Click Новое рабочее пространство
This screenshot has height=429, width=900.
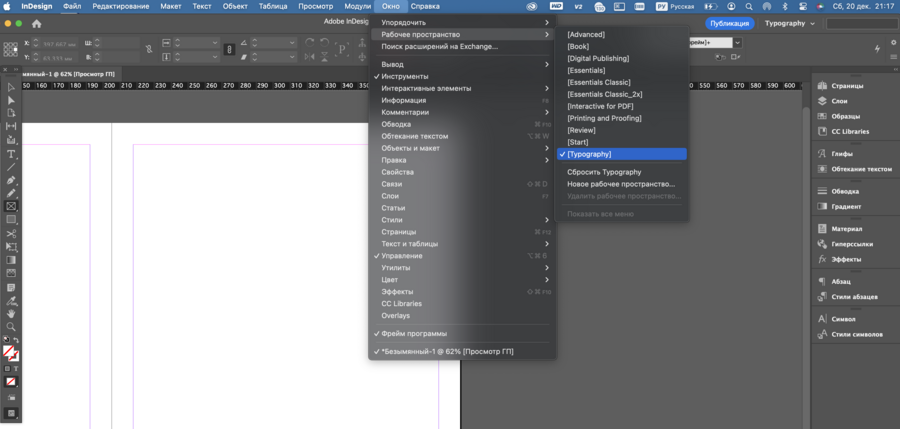tap(622, 184)
